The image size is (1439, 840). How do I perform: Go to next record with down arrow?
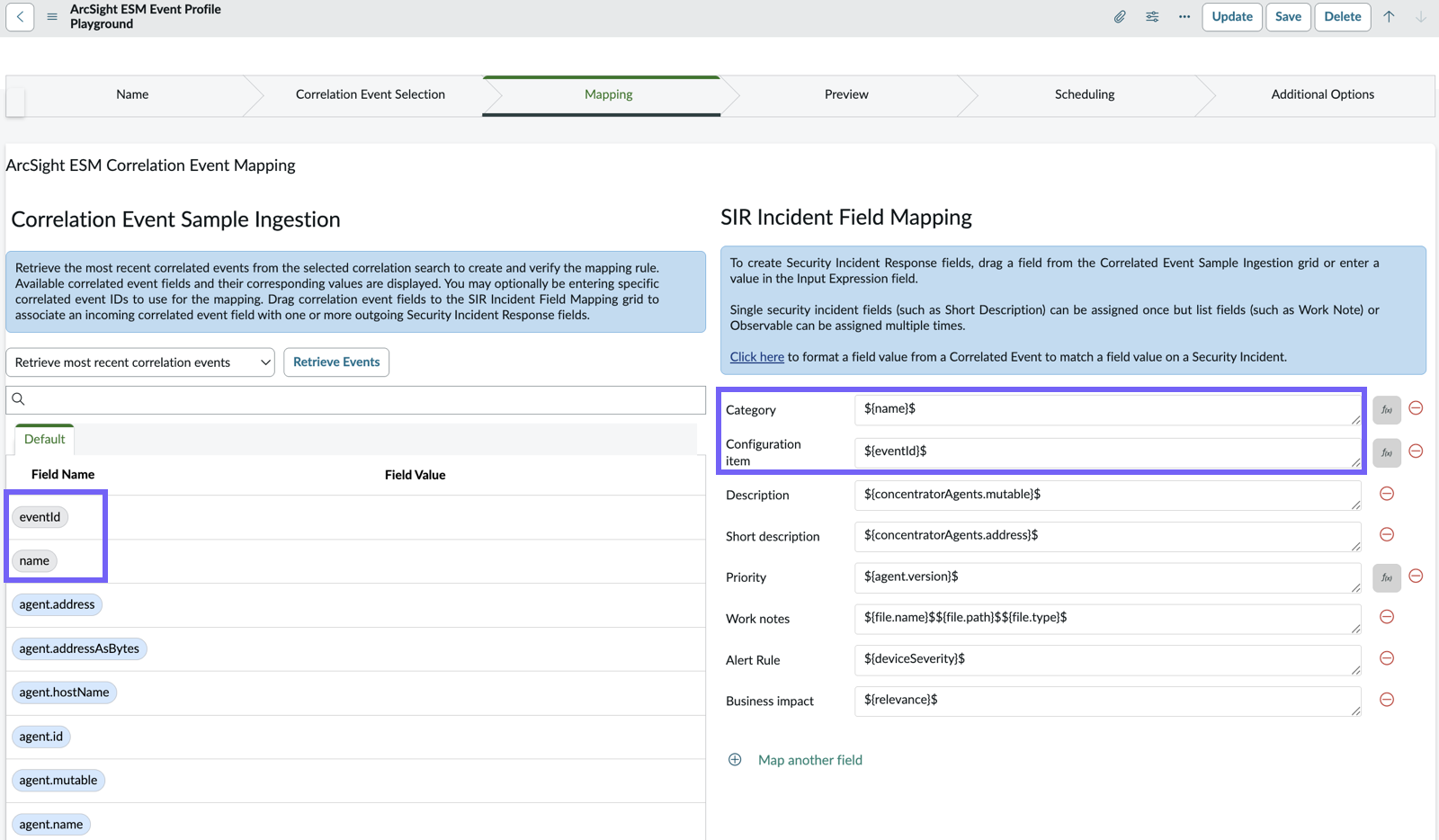pos(1421,16)
